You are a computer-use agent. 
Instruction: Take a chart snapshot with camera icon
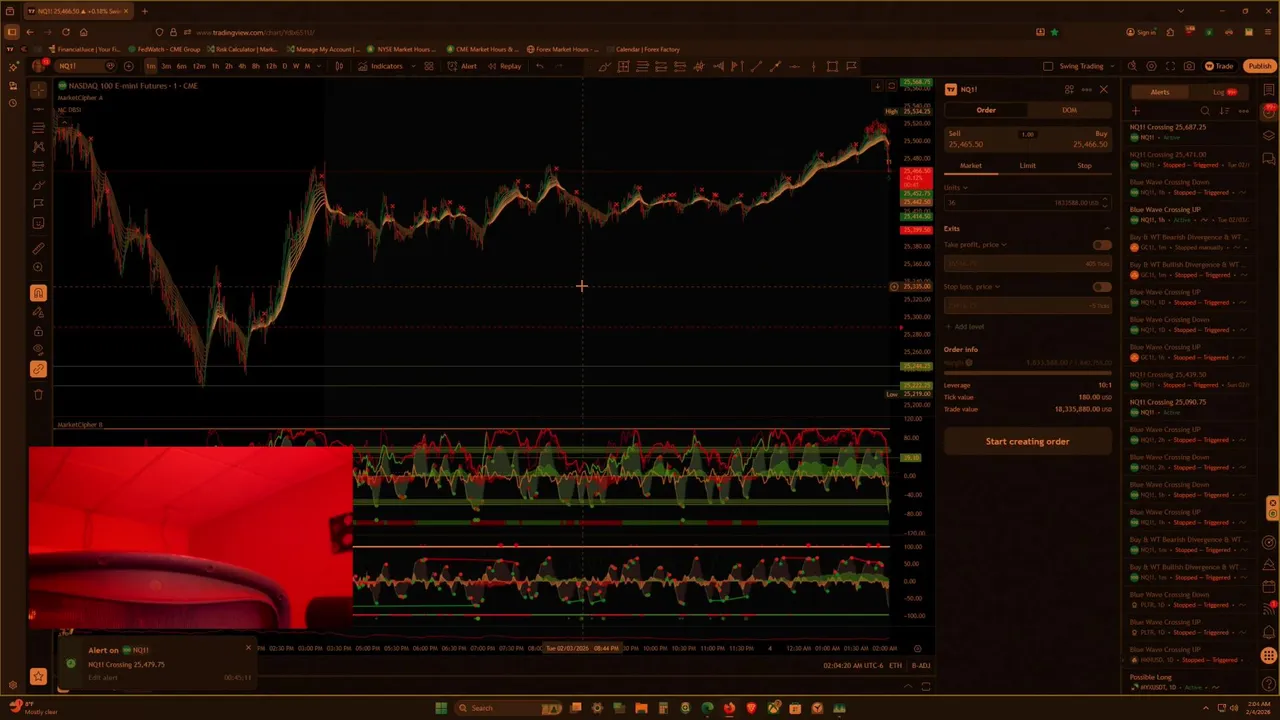1189,66
